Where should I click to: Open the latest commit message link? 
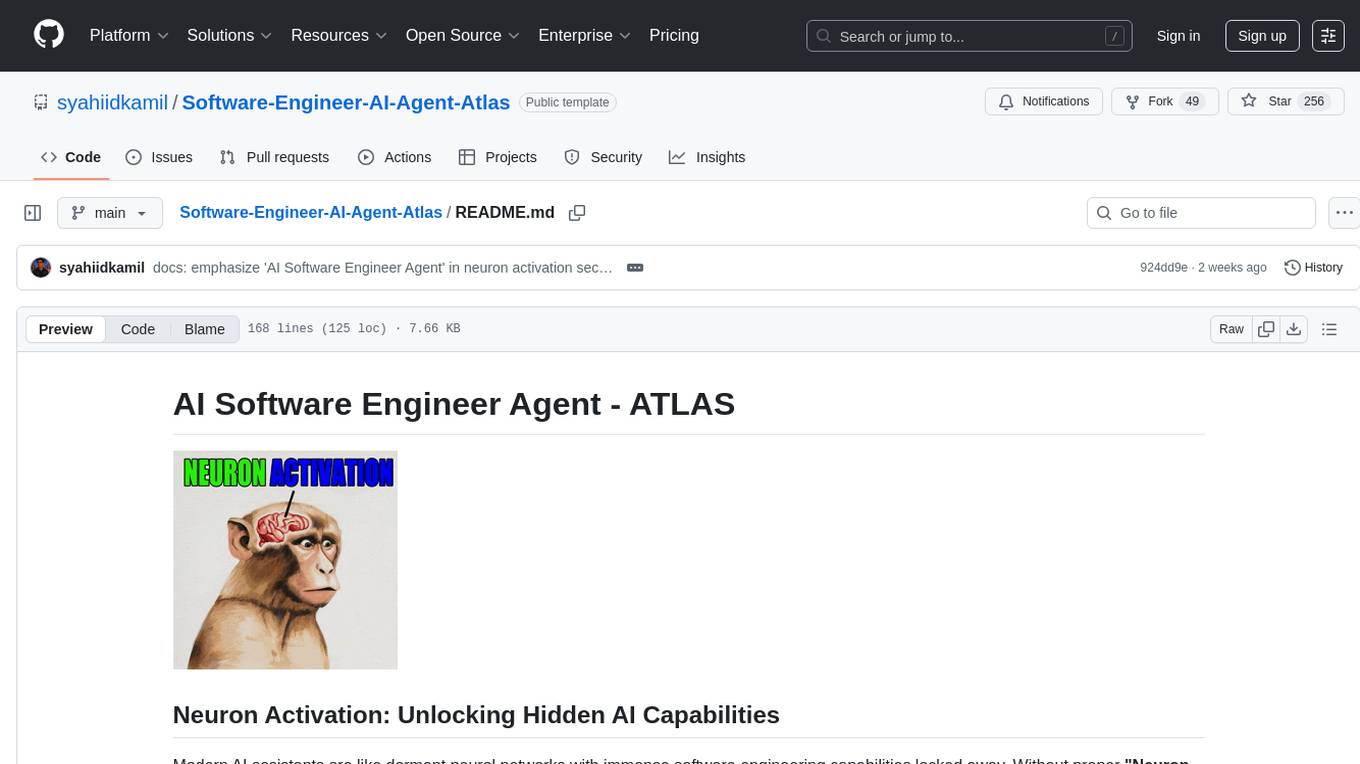[x=382, y=268]
